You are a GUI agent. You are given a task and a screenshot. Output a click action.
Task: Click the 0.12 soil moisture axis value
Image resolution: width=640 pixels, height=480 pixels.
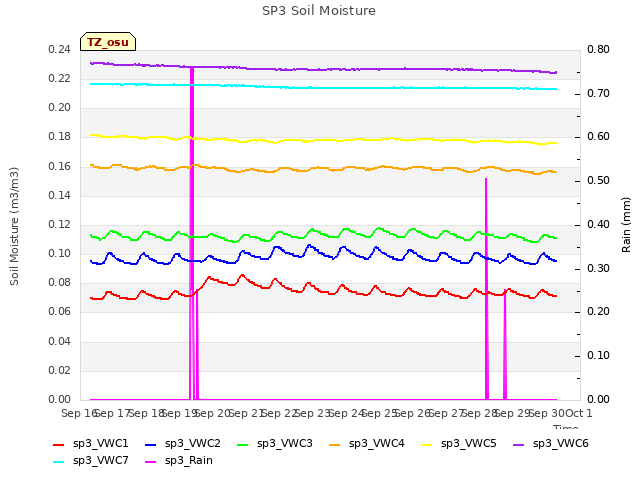[x=60, y=224]
